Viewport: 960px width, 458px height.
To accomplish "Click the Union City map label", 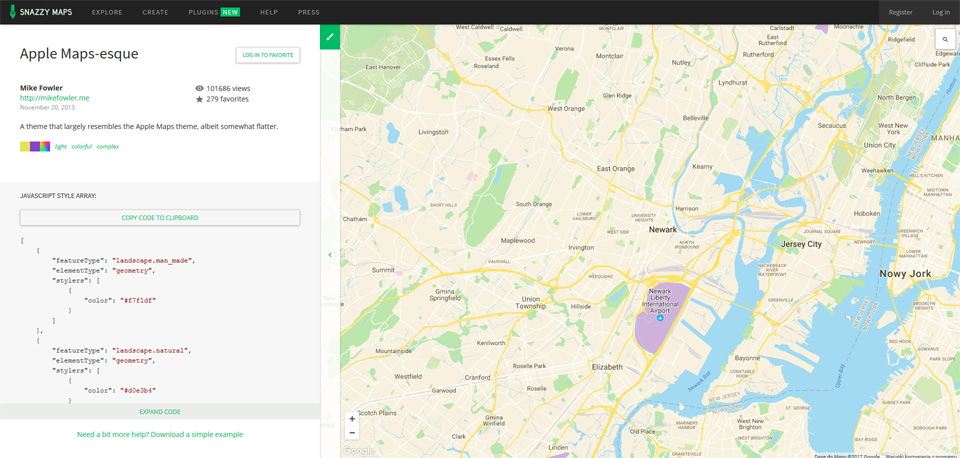I will point(879,145).
